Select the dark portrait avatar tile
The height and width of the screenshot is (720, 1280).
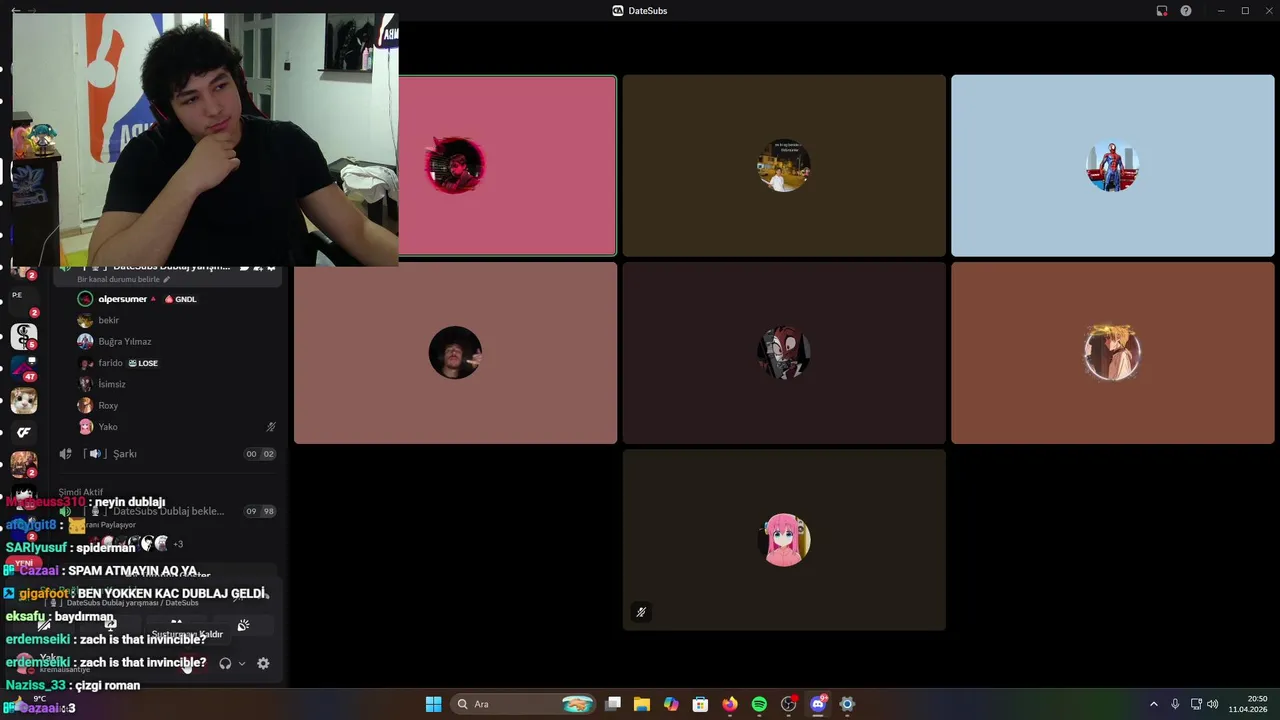click(x=455, y=353)
